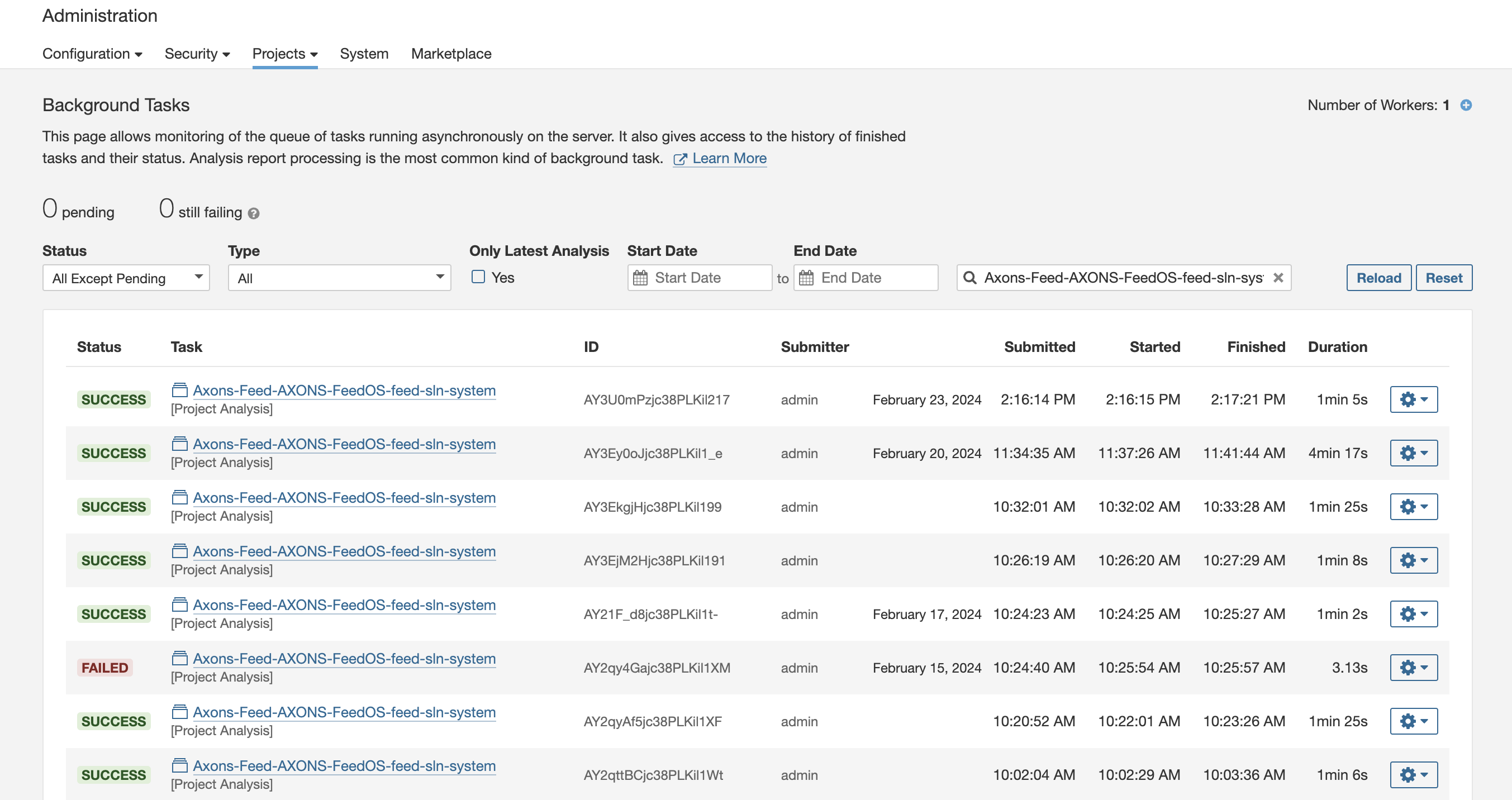Open gear menu for the FAILED task
1512x800 pixels.
(x=1414, y=668)
